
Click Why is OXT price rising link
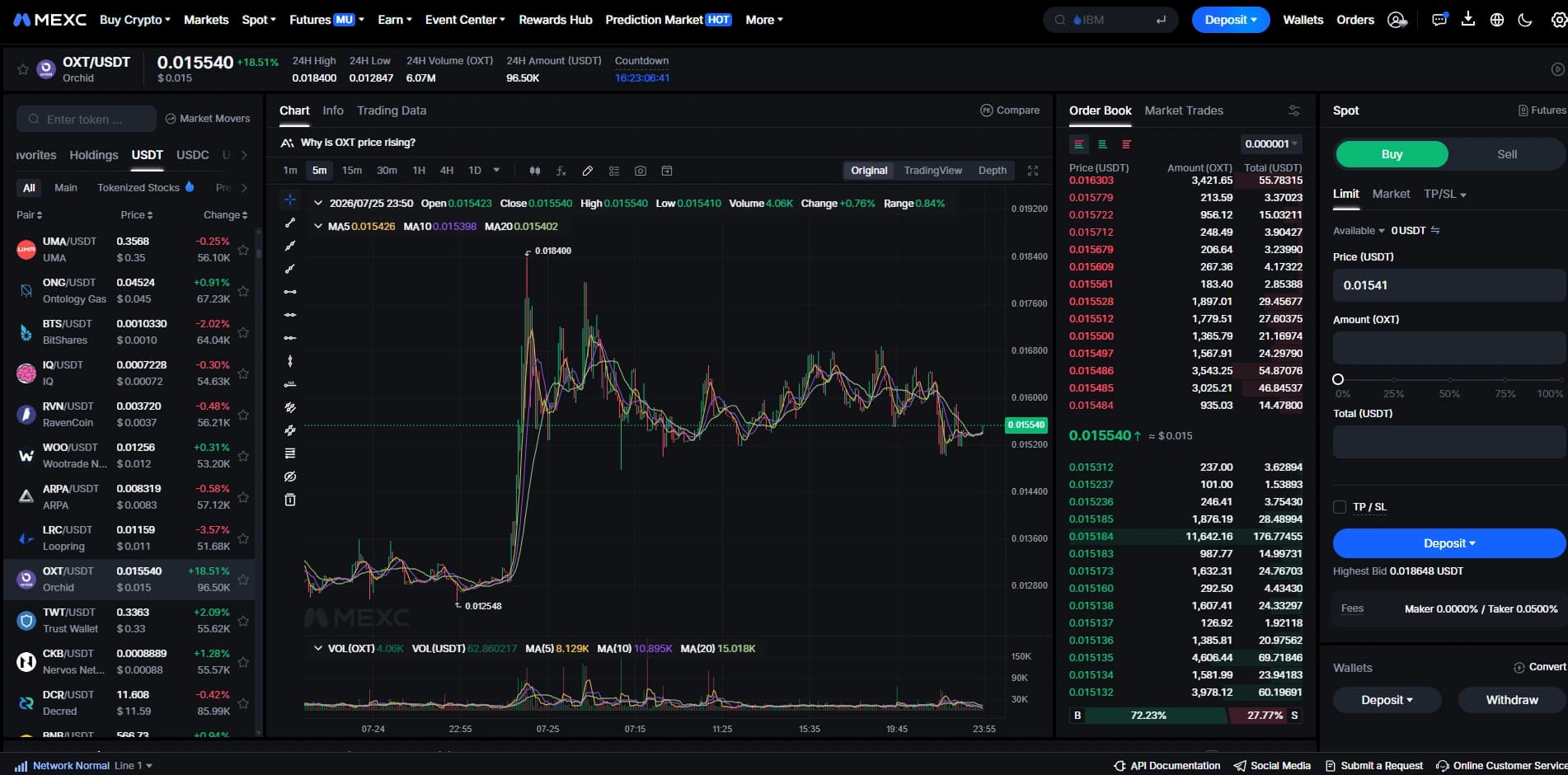[358, 143]
